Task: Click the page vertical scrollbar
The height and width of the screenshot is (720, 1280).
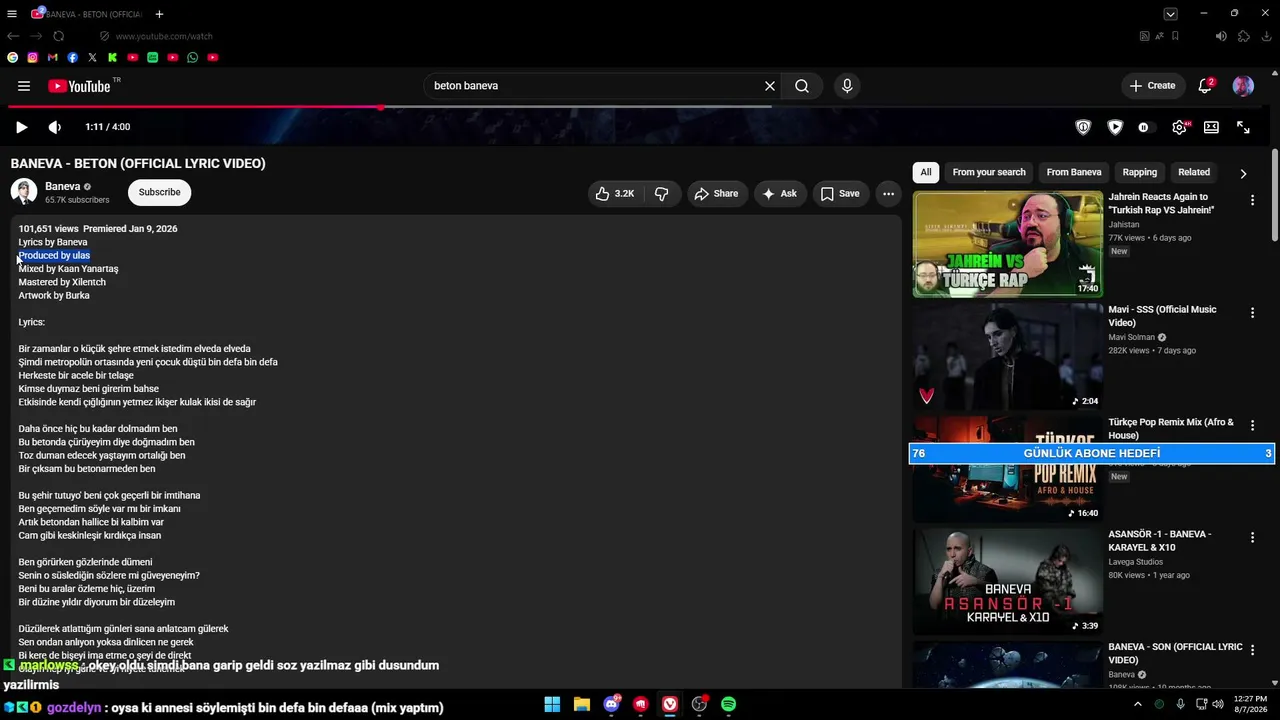Action: [x=1275, y=195]
